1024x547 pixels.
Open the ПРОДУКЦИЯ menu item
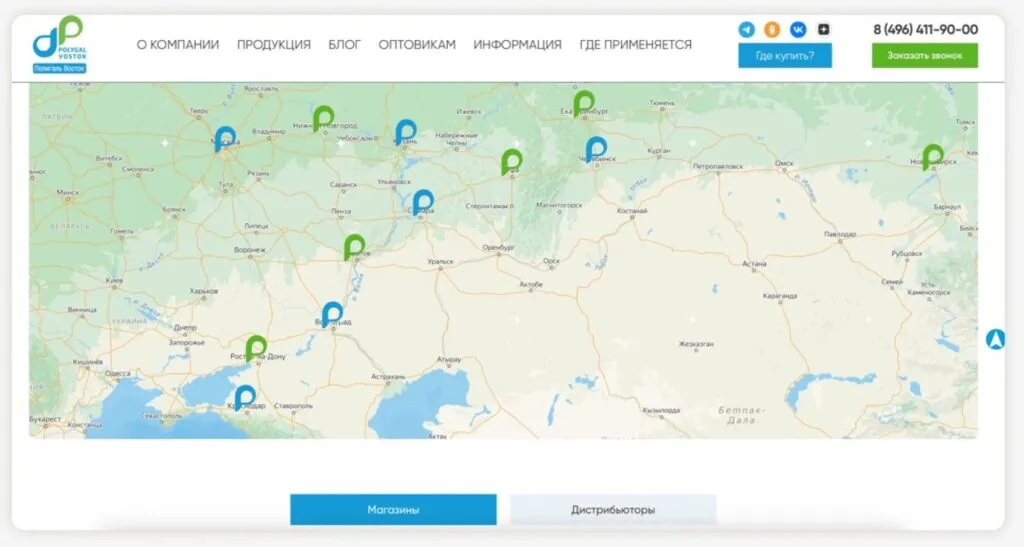274,45
